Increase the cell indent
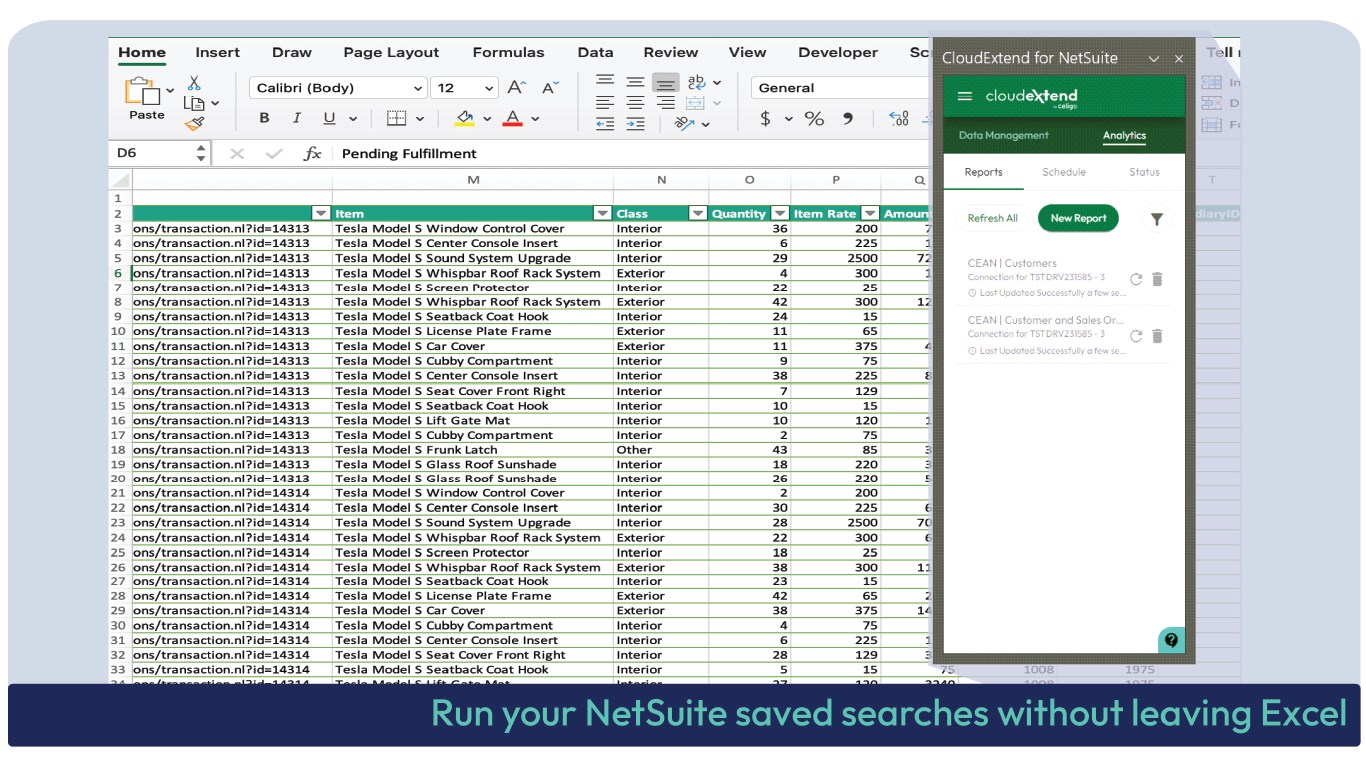This screenshot has height=768, width=1366. (x=635, y=124)
